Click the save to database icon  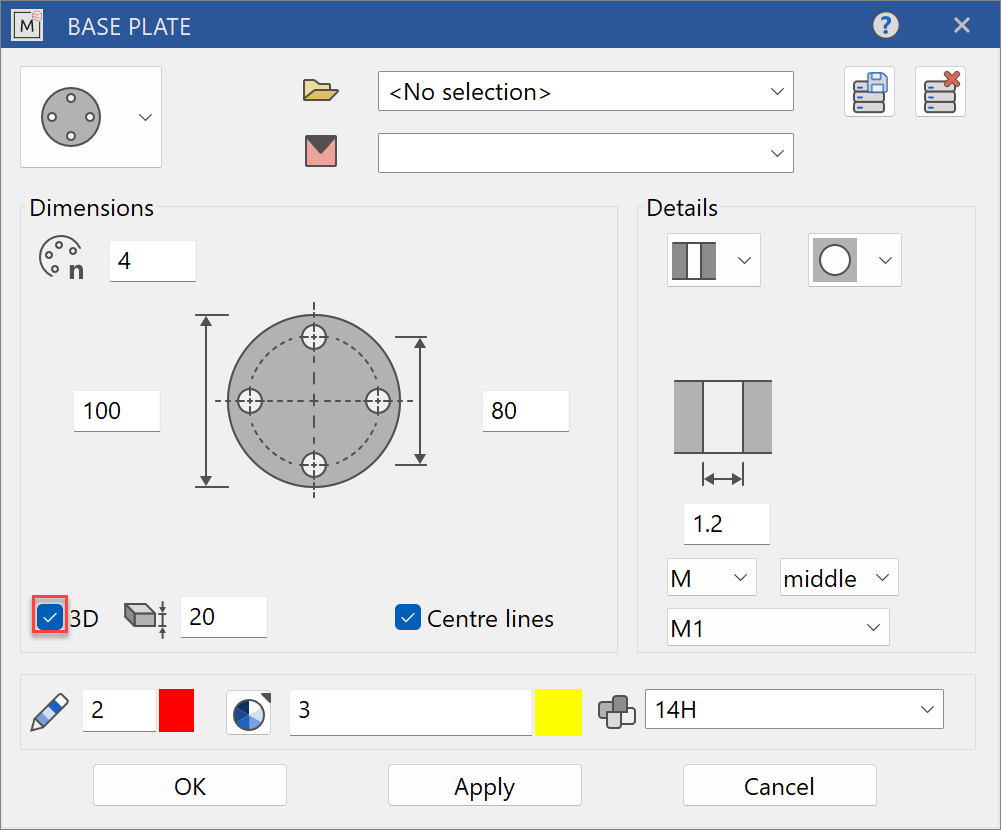pos(869,91)
